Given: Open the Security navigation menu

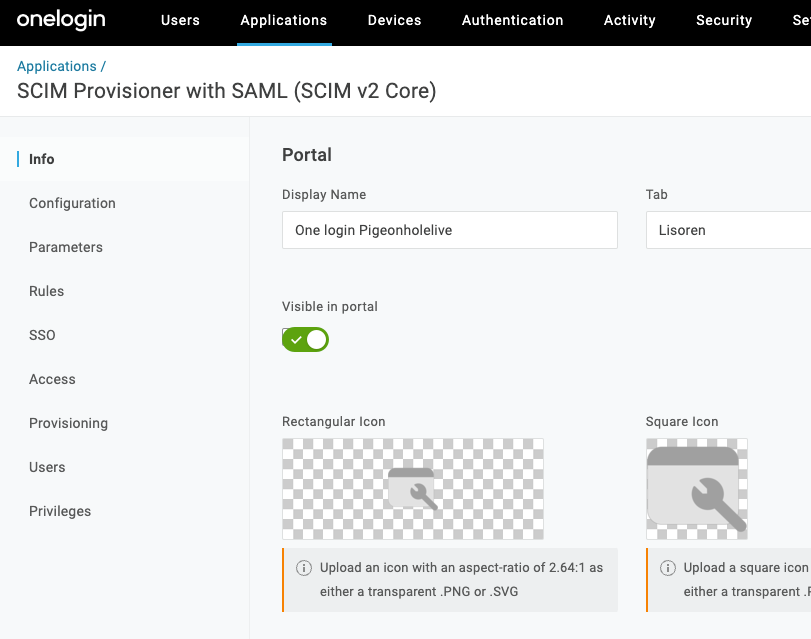Looking at the screenshot, I should (x=724, y=20).
